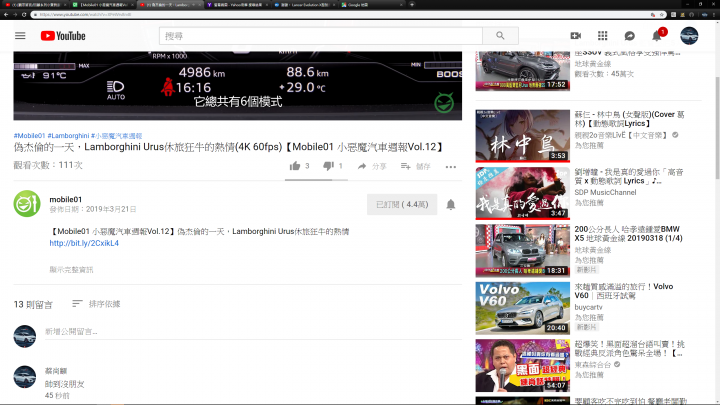Click the like/dislike ratio bar
Screen dimensions: 720x405
pyautogui.click(x=316, y=180)
